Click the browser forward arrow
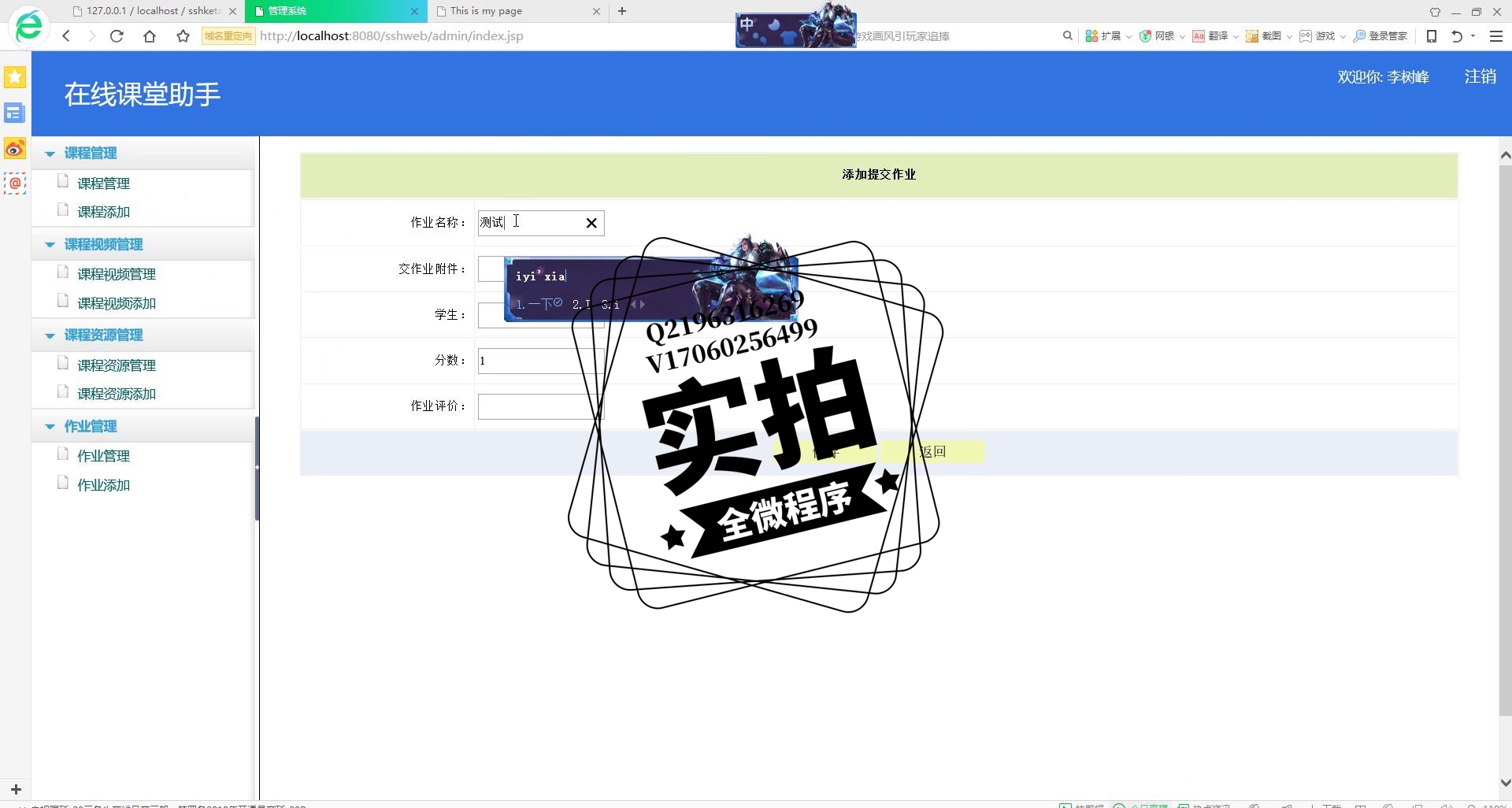The width and height of the screenshot is (1512, 808). pyautogui.click(x=91, y=36)
